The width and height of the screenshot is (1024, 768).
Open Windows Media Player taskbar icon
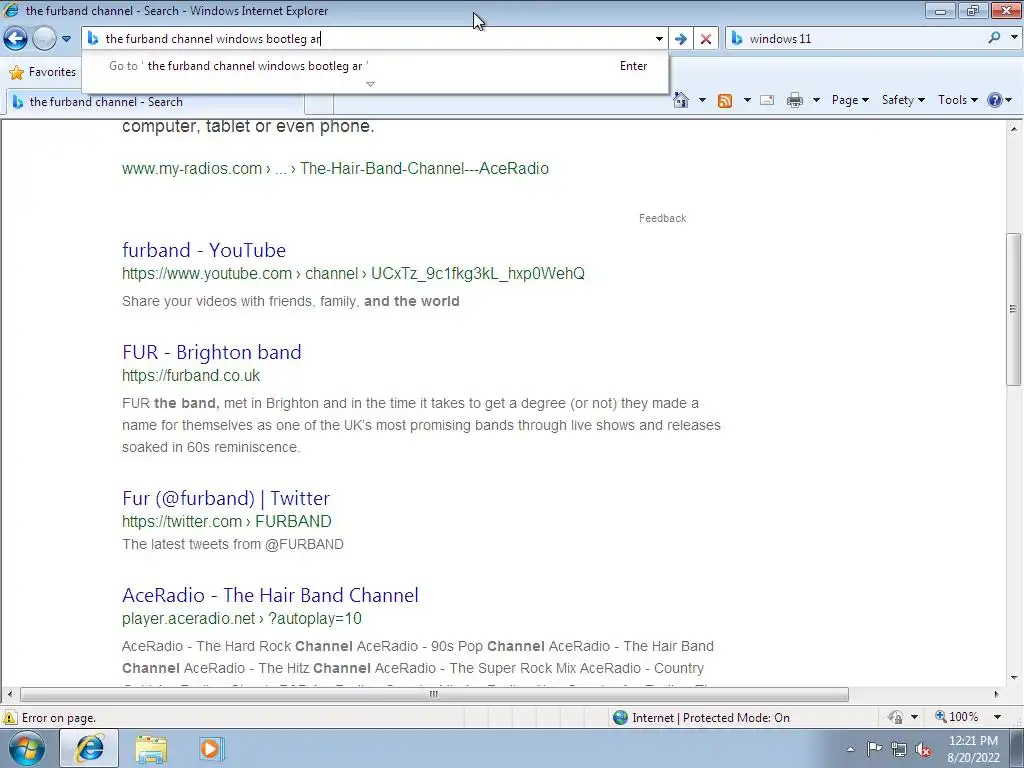pyautogui.click(x=212, y=748)
